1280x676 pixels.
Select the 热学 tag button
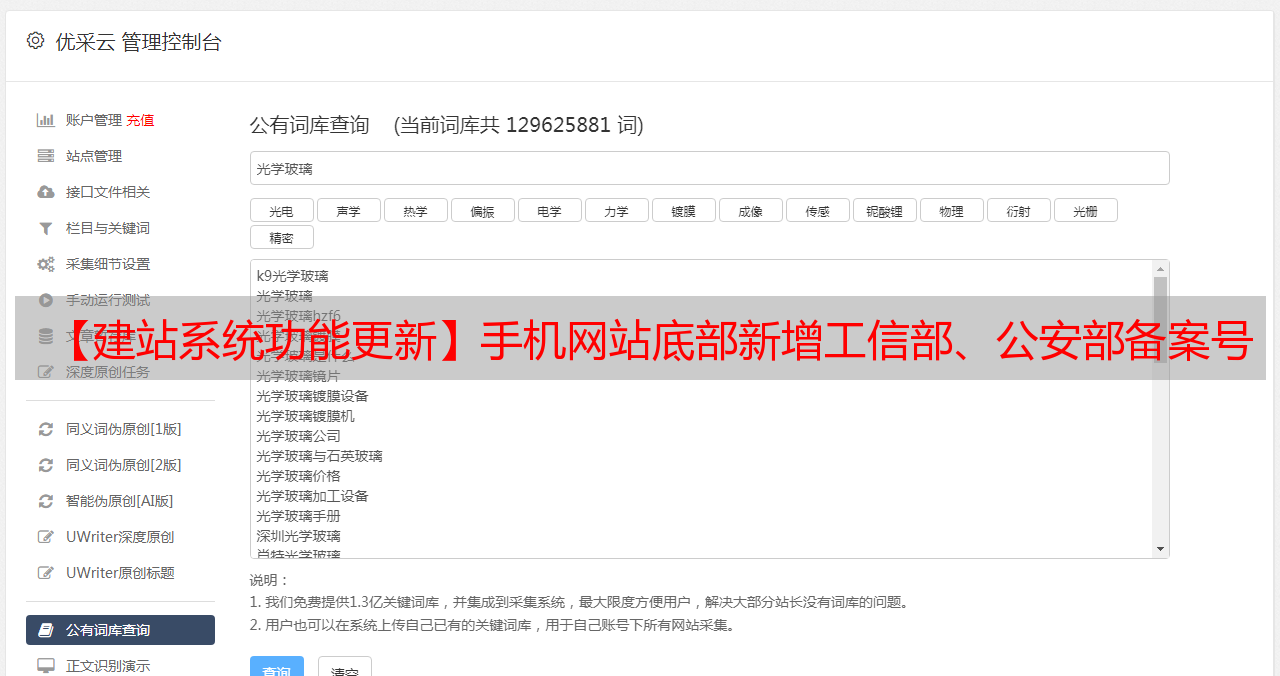point(416,210)
